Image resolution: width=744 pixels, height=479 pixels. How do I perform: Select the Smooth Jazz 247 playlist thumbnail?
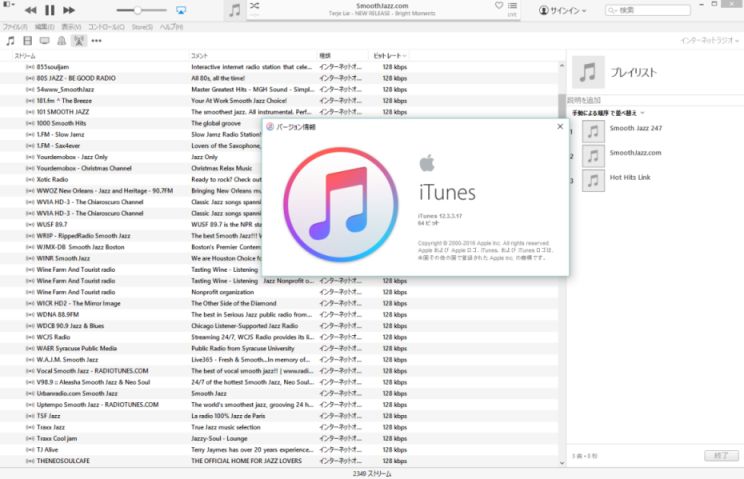click(x=593, y=131)
